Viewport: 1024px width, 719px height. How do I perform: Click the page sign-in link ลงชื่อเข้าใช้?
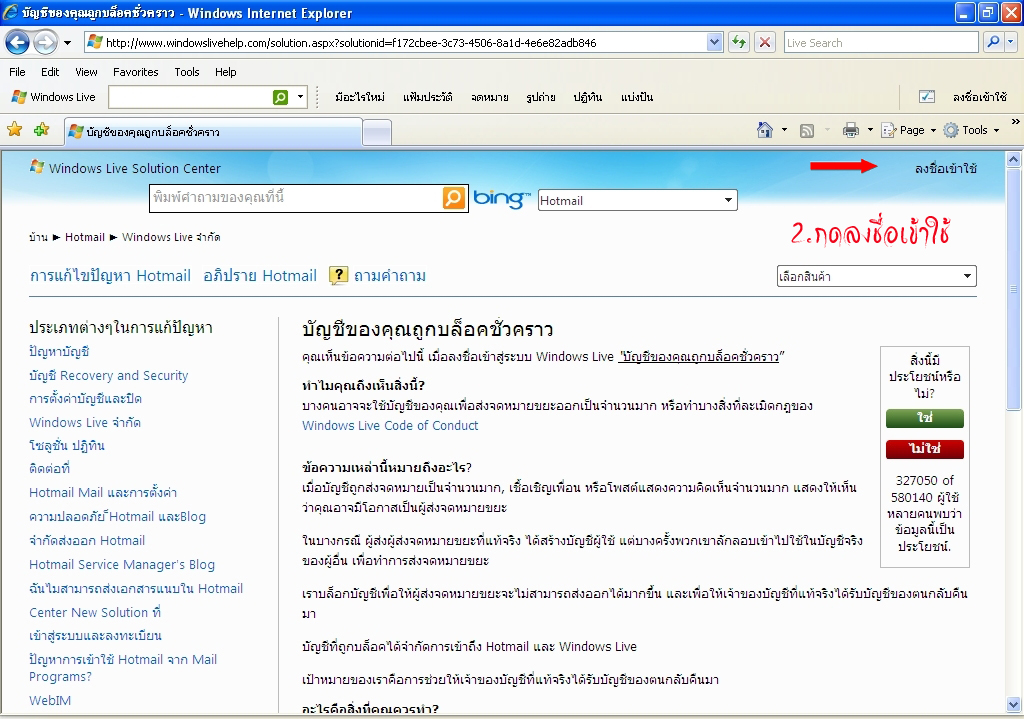[x=946, y=168]
